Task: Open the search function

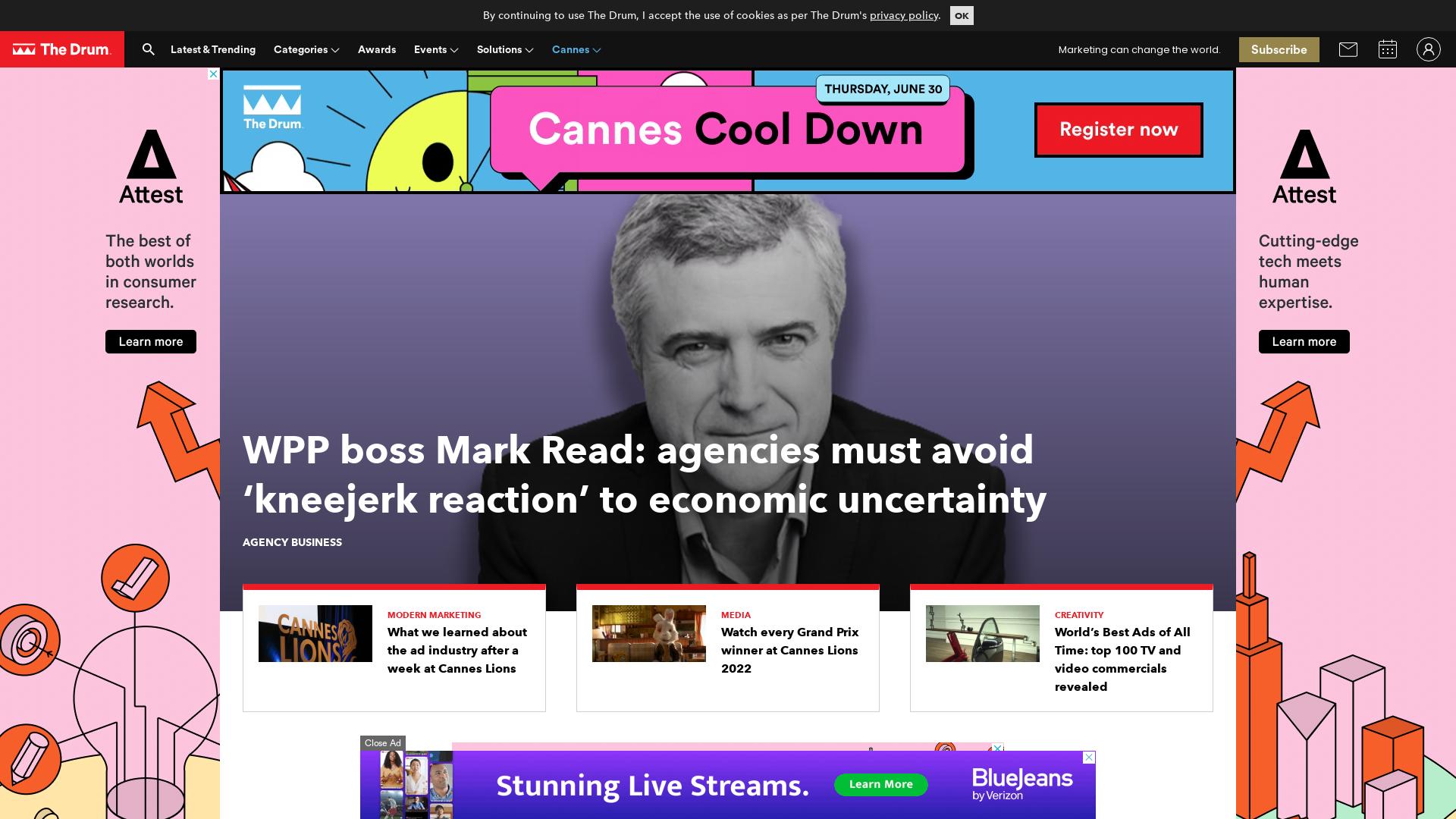Action: 149,49
